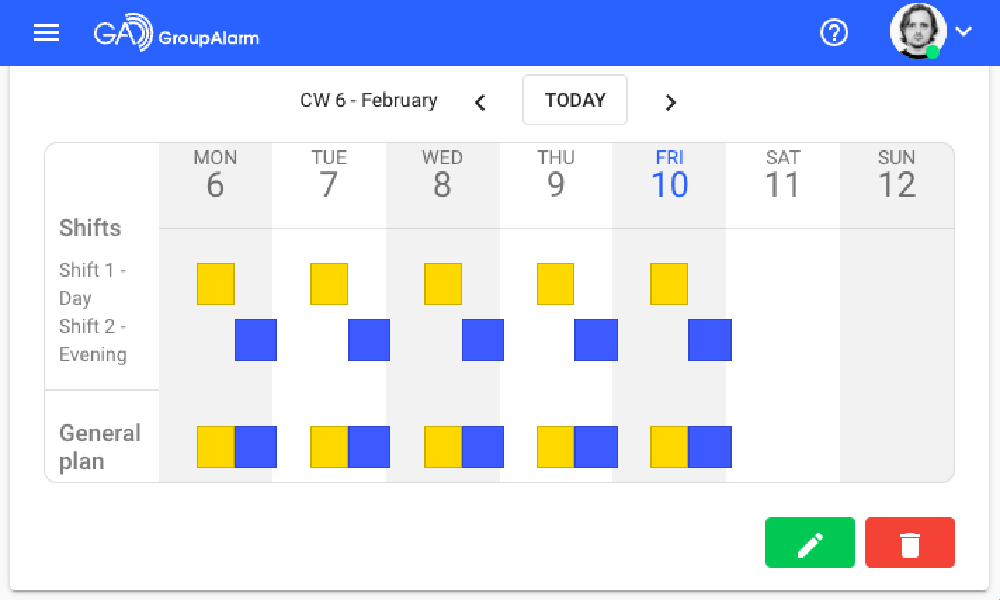
Task: Go to previous calendar week
Action: [481, 102]
